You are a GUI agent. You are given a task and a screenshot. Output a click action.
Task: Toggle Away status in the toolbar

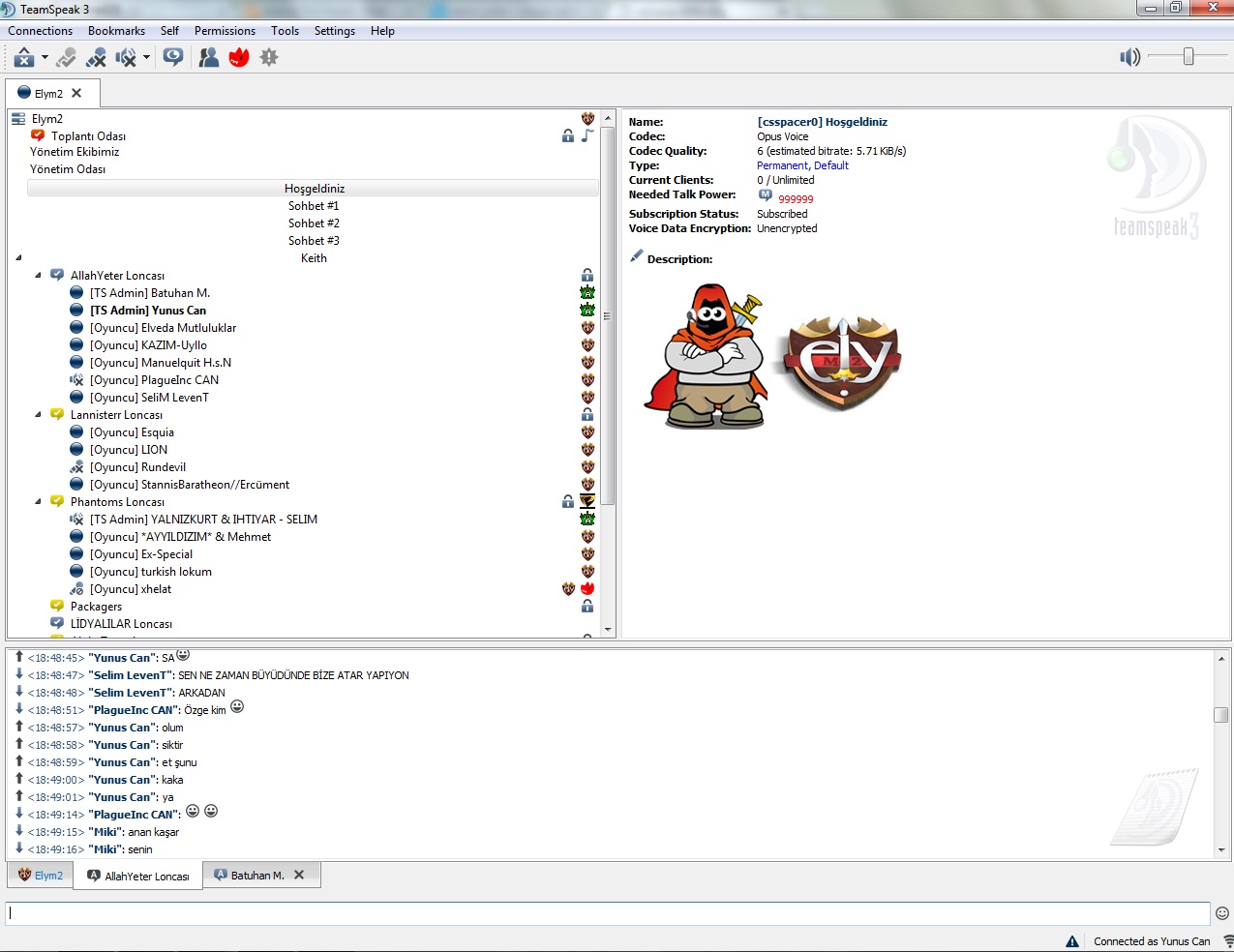[x=24, y=58]
